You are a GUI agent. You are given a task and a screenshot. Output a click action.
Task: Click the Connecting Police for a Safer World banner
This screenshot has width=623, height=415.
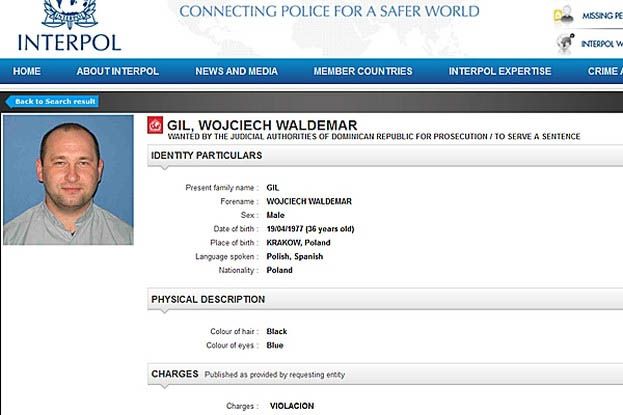coord(329,11)
